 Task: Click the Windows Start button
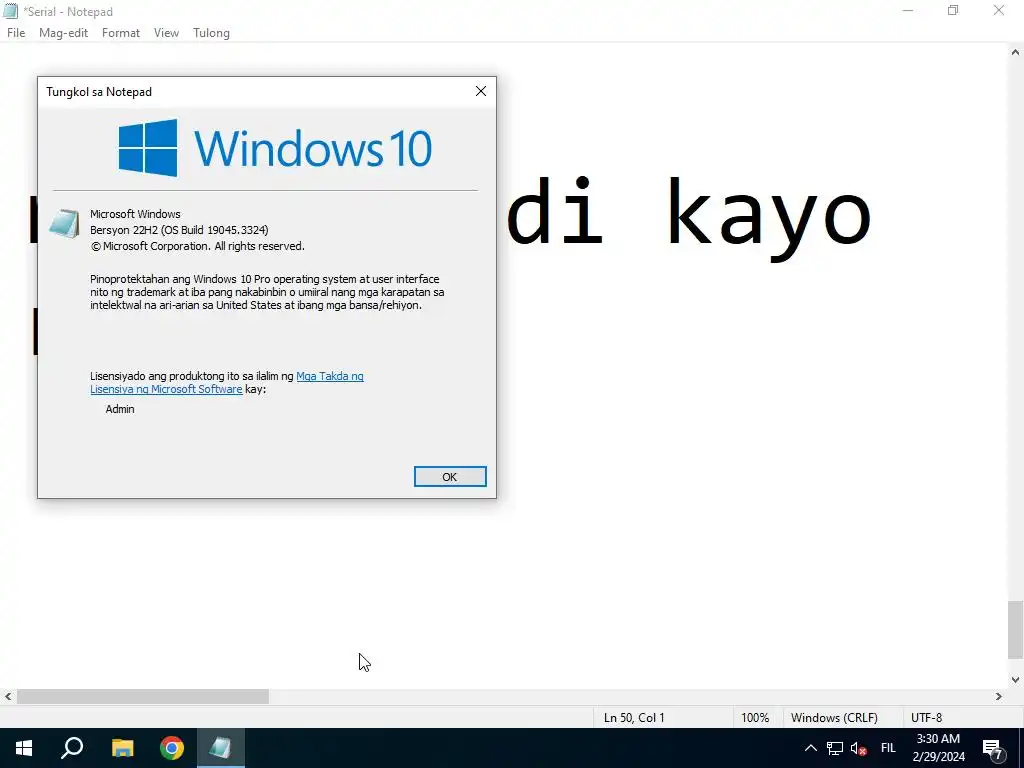point(24,748)
